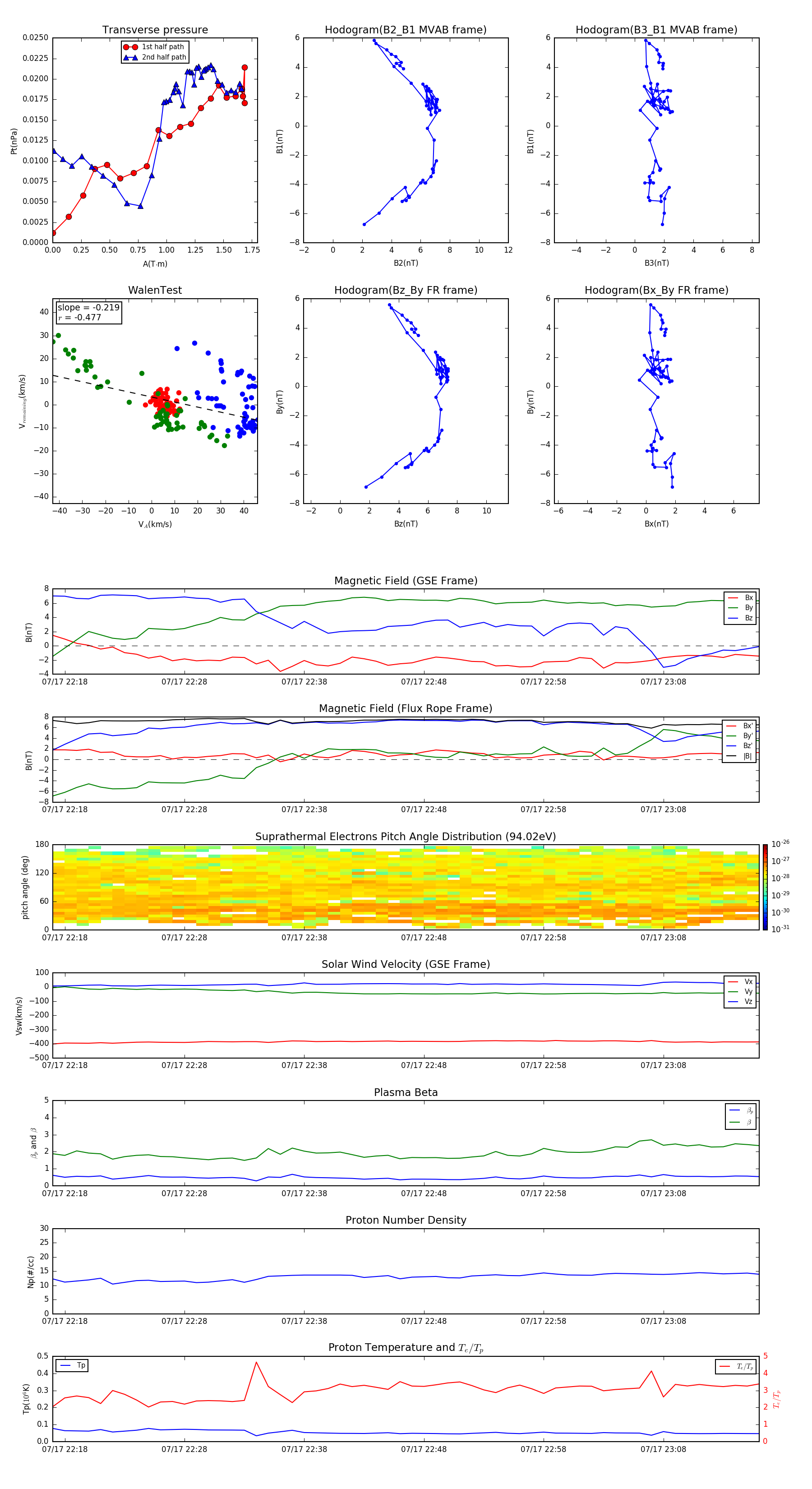Select the Te/Tp legend entry in temperature panel
Viewport: 812px width, 1489px height.
click(x=736, y=1366)
